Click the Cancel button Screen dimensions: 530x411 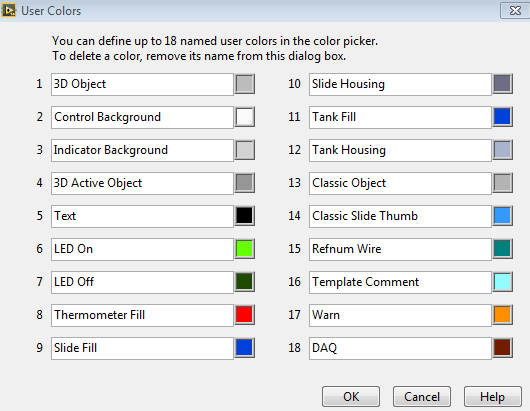422,396
